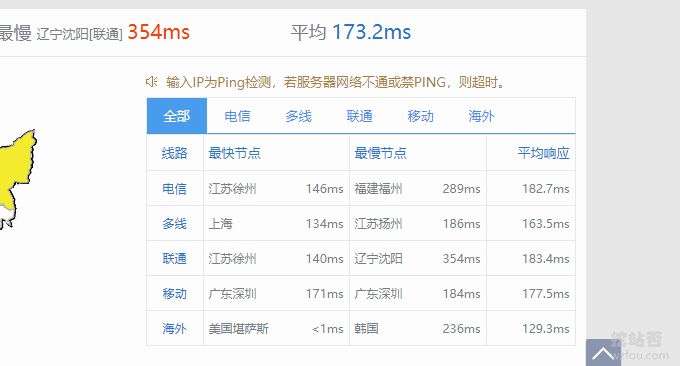This screenshot has height=366, width=680.
Task: Click 江苏扬州 slowest node
Action: pyautogui.click(x=378, y=224)
